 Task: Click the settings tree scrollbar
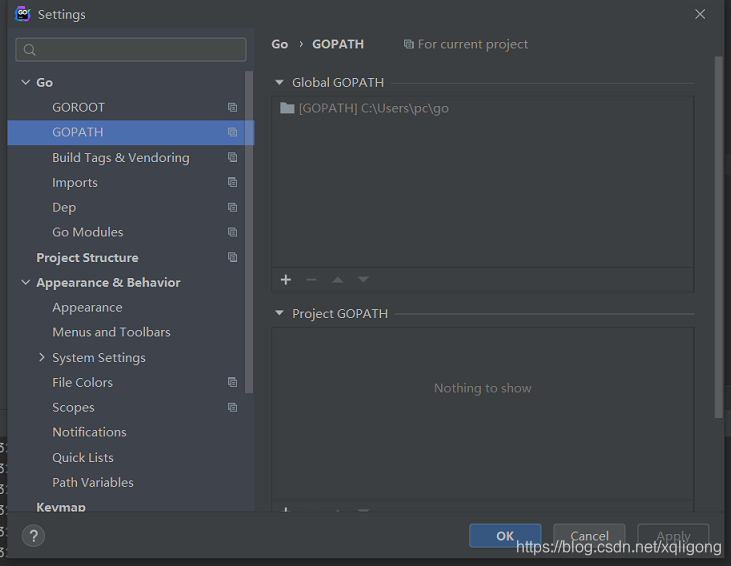[x=249, y=232]
